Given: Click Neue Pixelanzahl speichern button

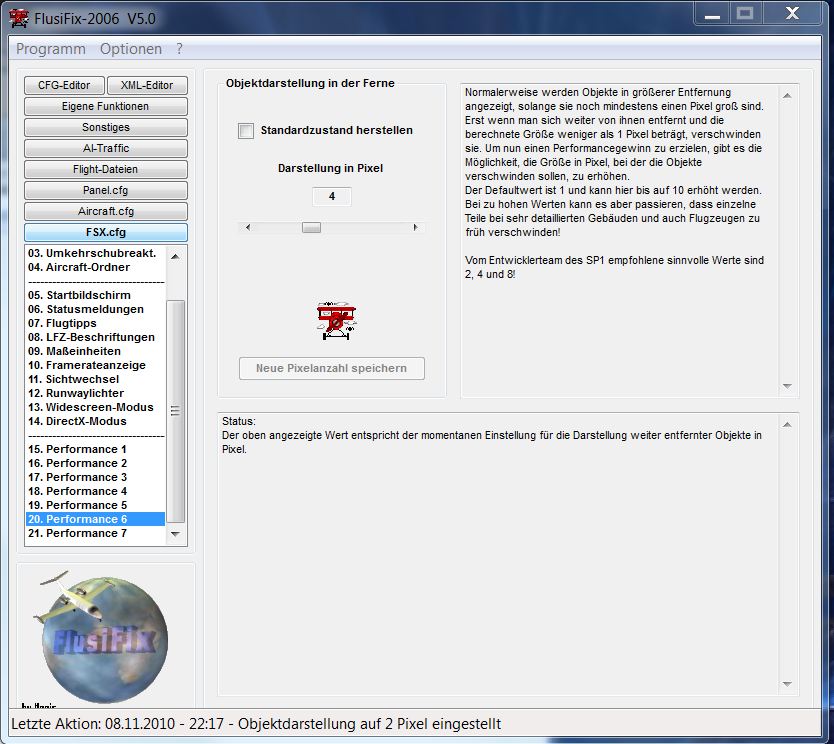Looking at the screenshot, I should pos(332,368).
